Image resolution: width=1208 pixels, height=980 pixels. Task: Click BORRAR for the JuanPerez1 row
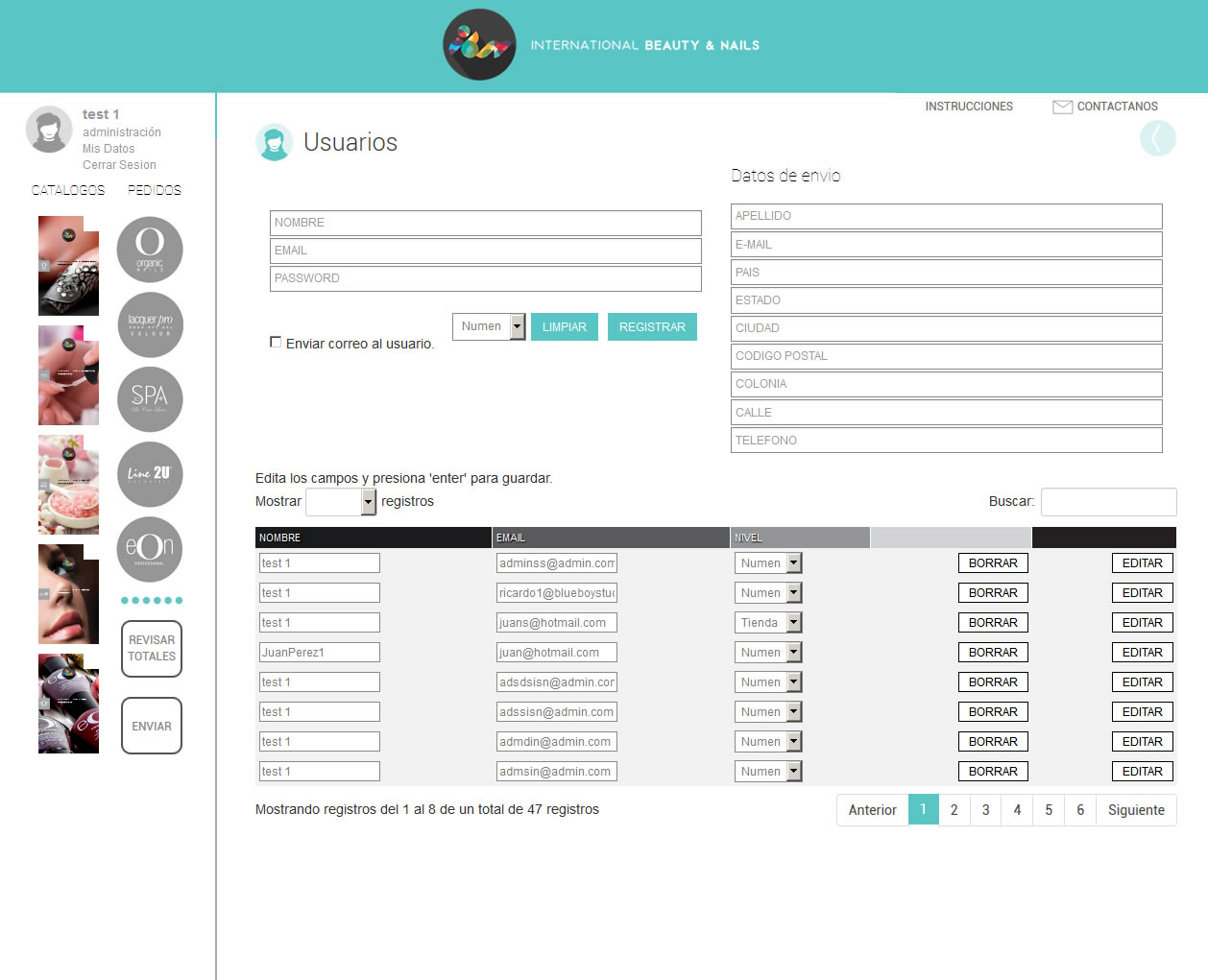pos(993,653)
